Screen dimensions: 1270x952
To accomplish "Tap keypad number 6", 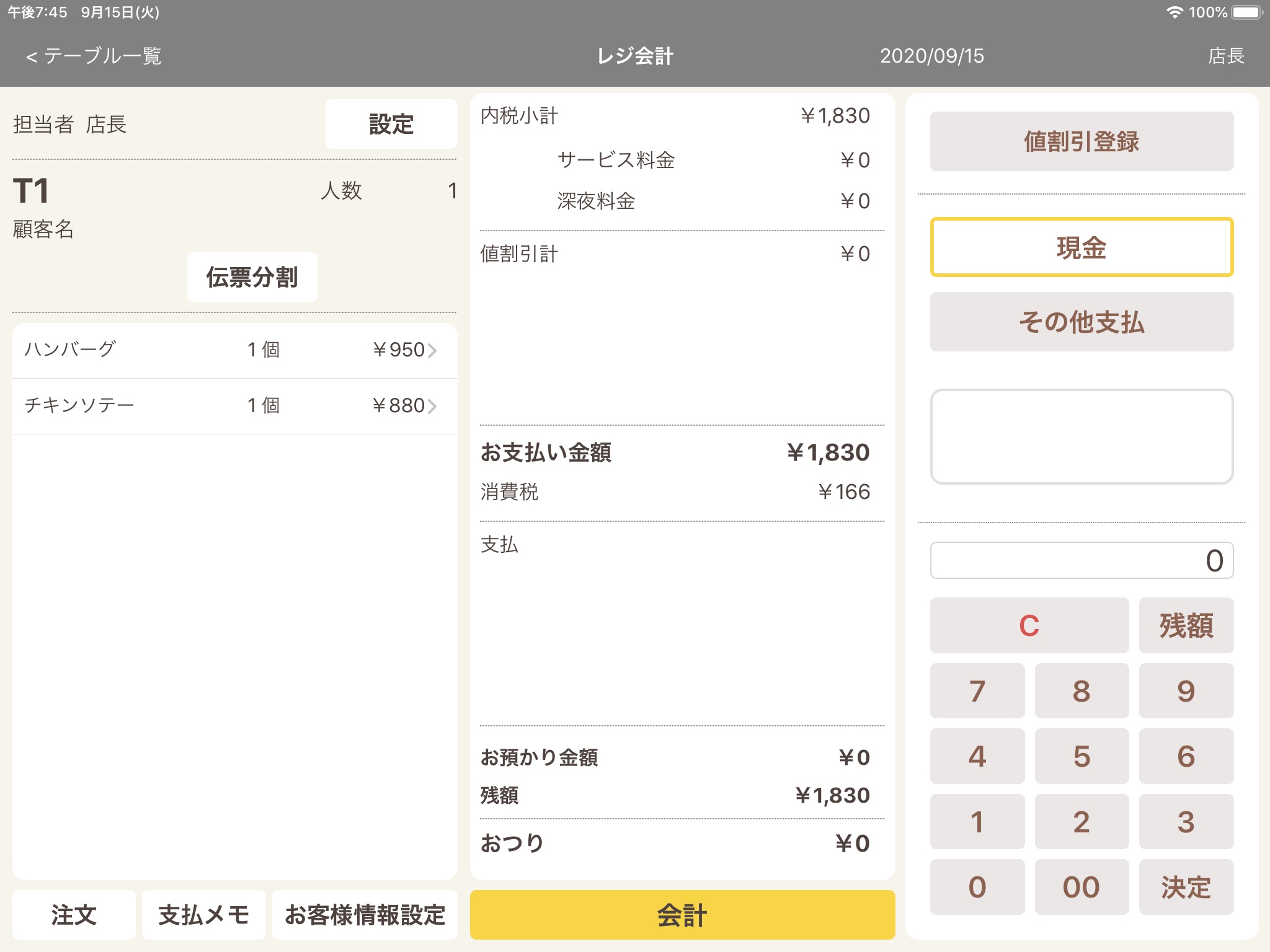I will [x=1186, y=756].
